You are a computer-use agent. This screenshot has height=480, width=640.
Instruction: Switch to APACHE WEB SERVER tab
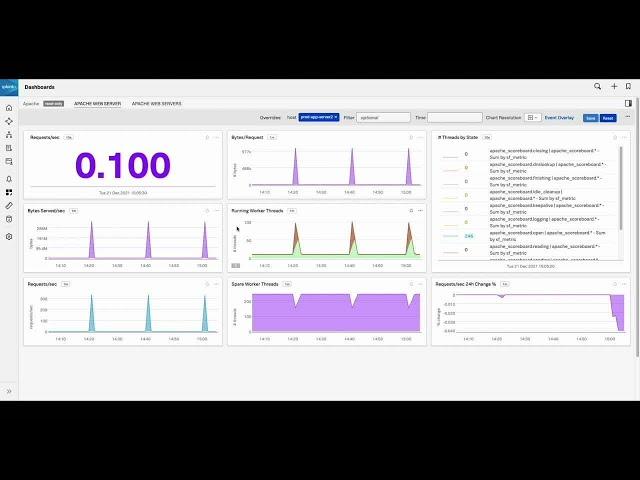coord(97,104)
